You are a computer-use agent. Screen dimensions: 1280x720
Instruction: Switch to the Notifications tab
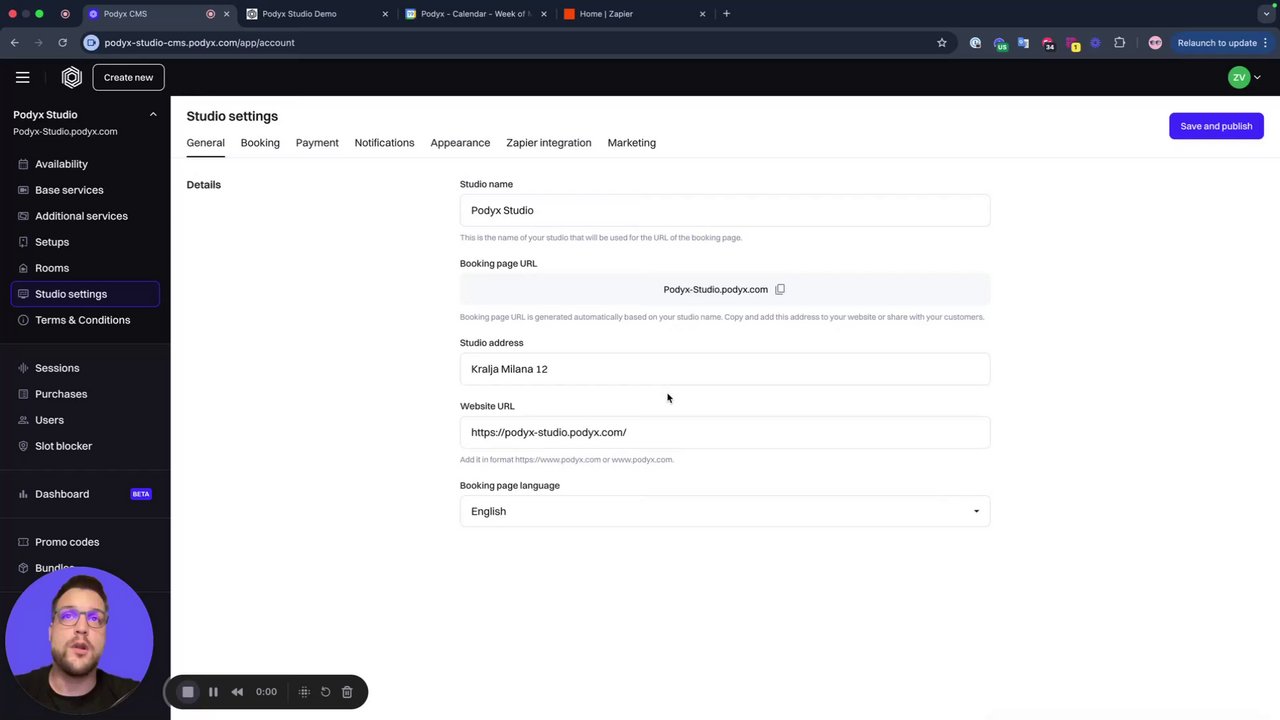point(384,143)
